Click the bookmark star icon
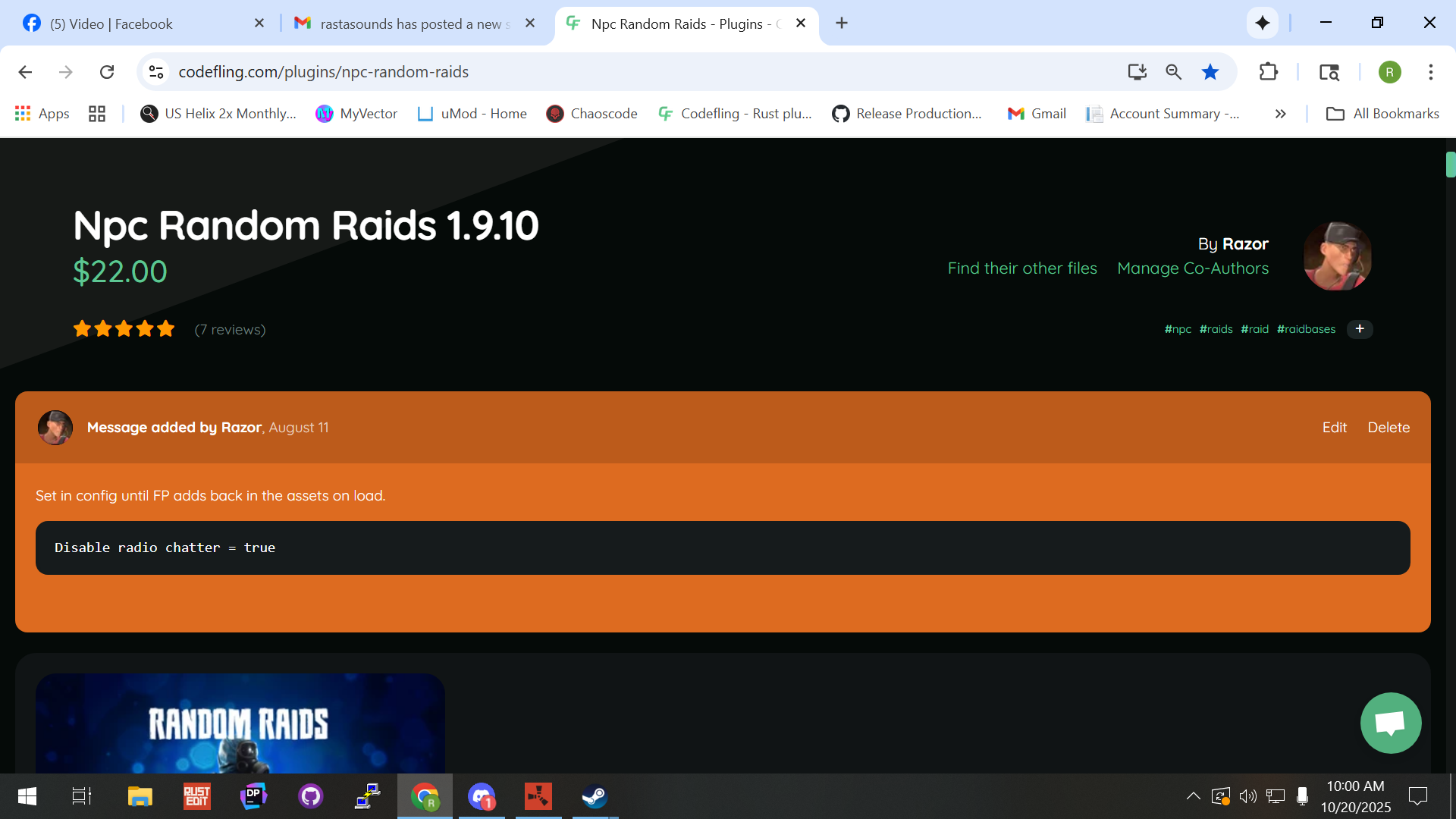 (x=1210, y=72)
